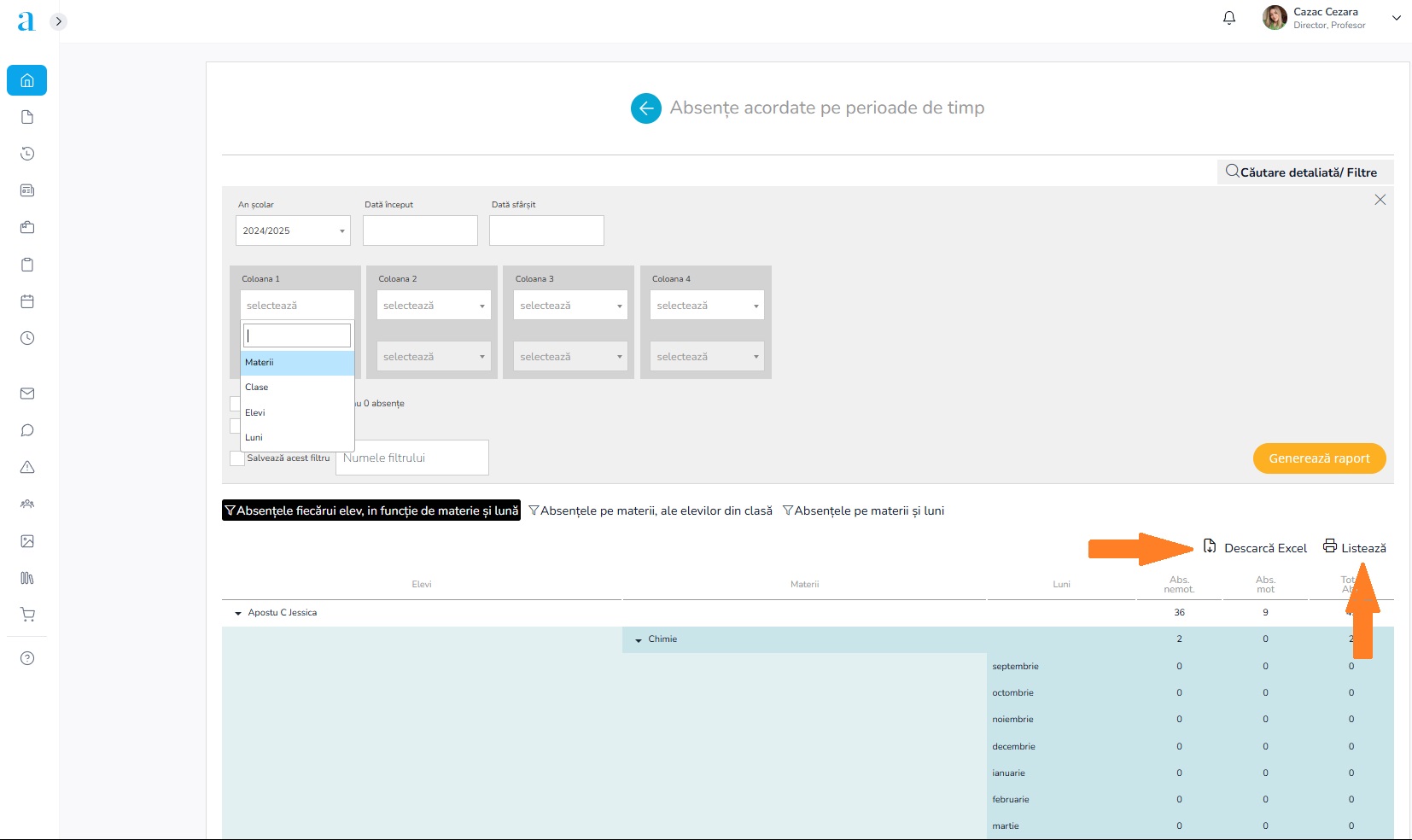The width and height of the screenshot is (1412, 840).
Task: Click the 'Generează raport' button
Action: 1318,458
